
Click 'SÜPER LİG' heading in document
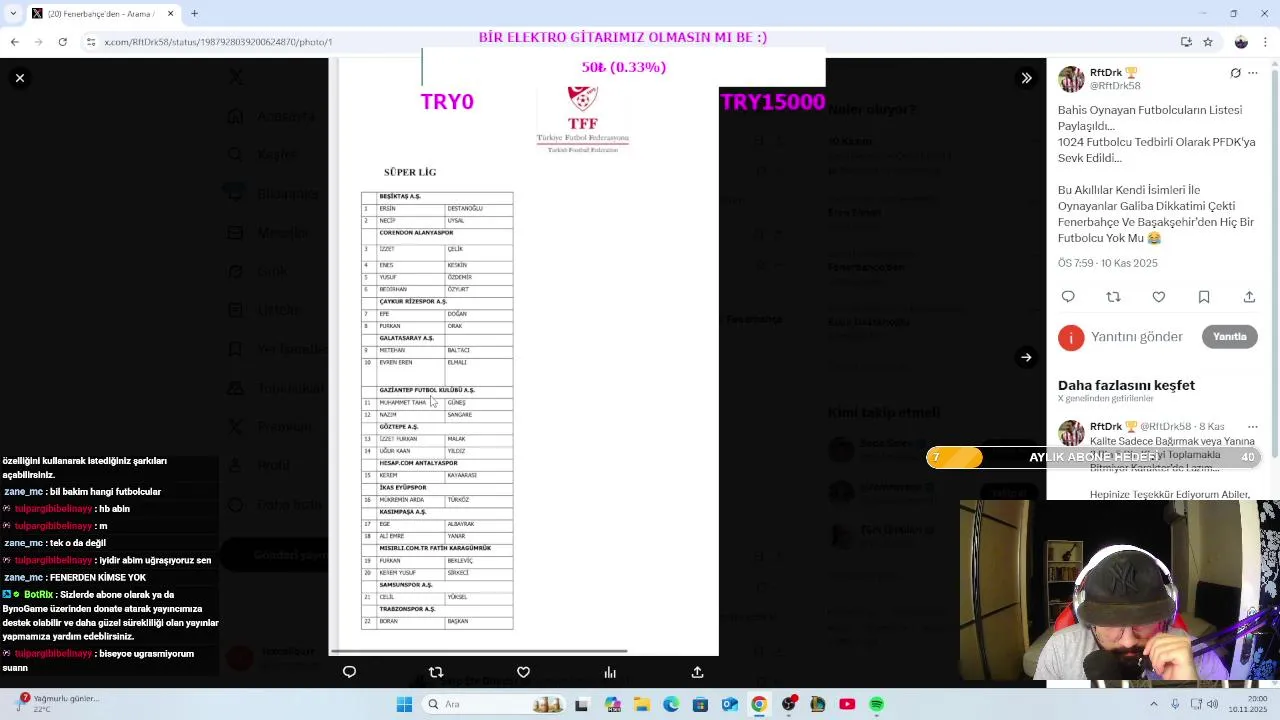pos(410,172)
